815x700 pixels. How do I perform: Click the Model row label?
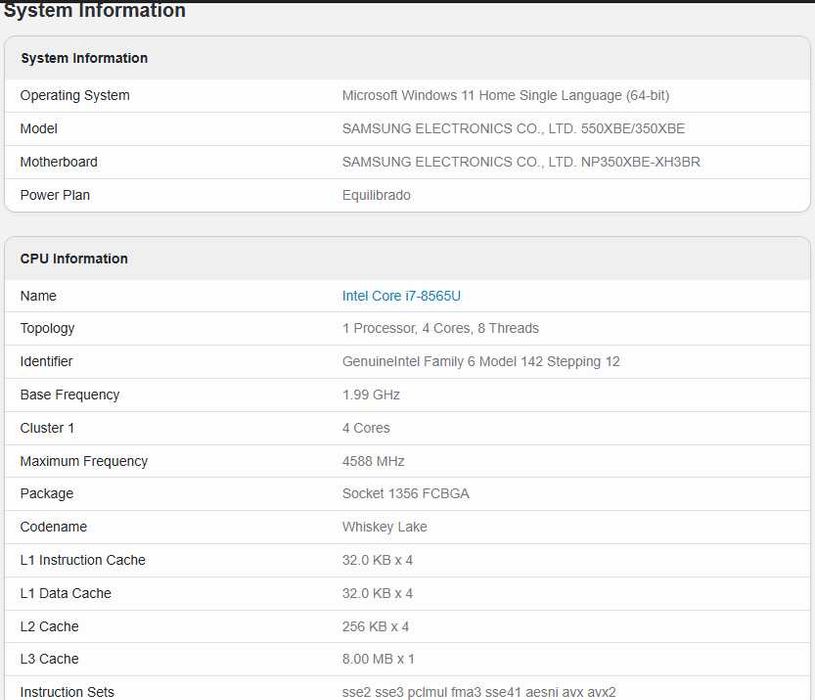[x=39, y=128]
